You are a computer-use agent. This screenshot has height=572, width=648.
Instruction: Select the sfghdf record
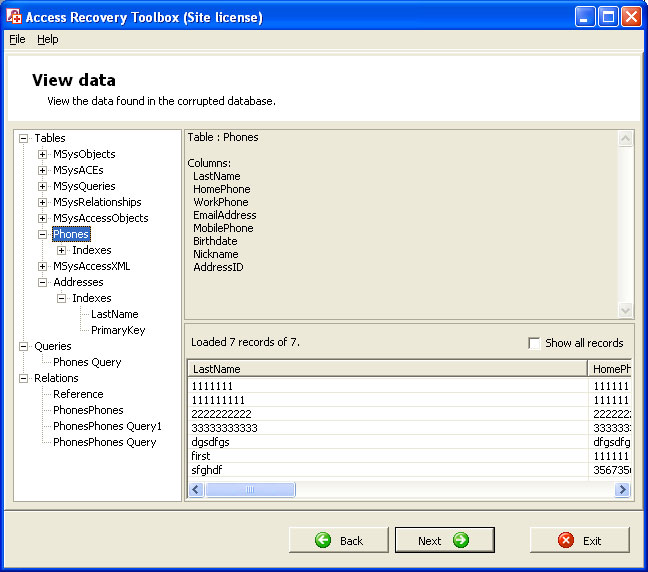pyautogui.click(x=388, y=470)
